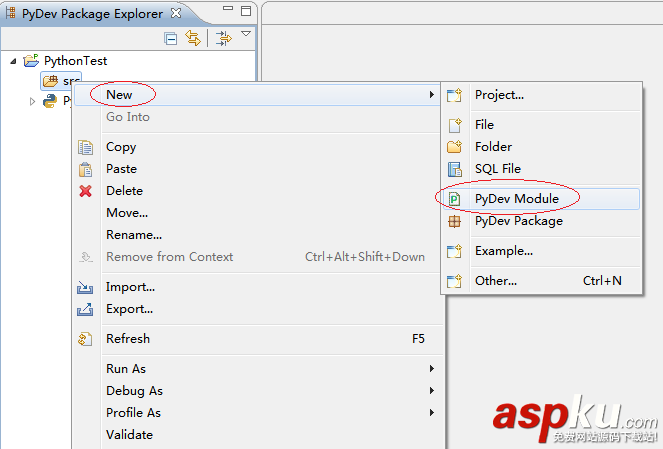
Task: Click the Export arrow icon
Action: (85, 309)
